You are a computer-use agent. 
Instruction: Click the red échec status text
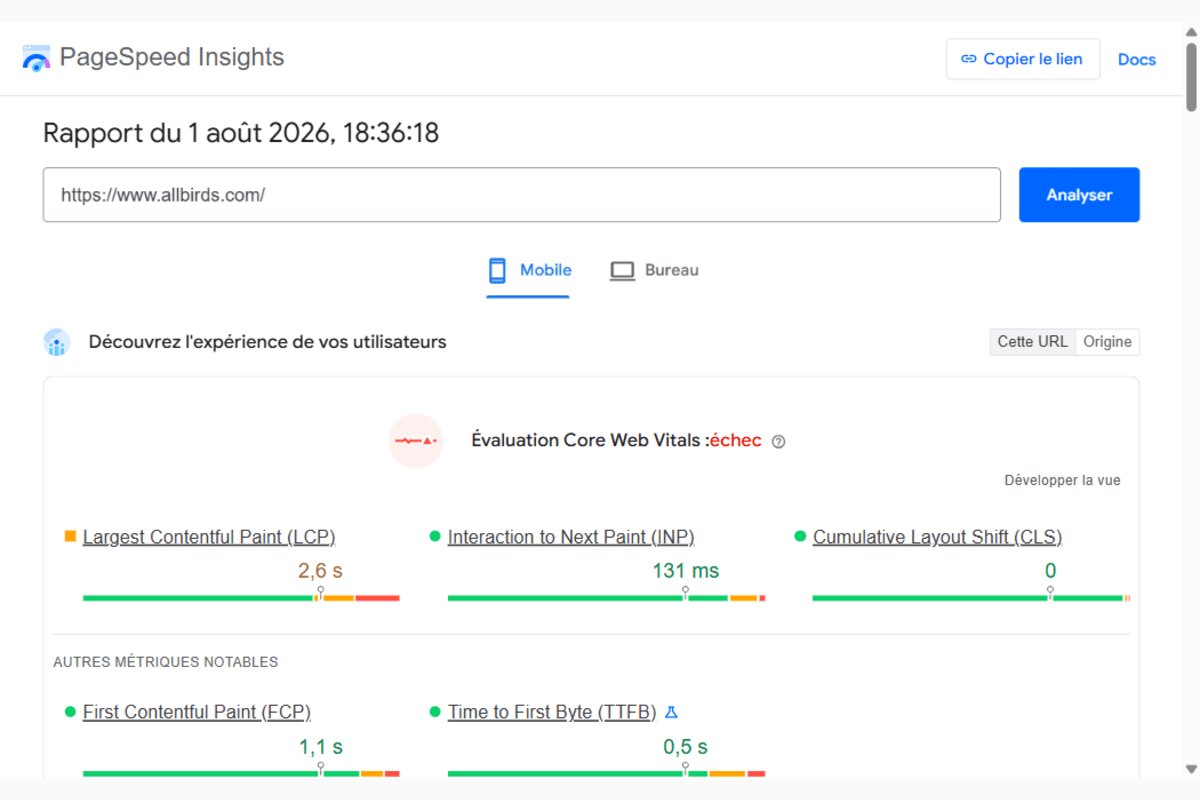point(736,441)
